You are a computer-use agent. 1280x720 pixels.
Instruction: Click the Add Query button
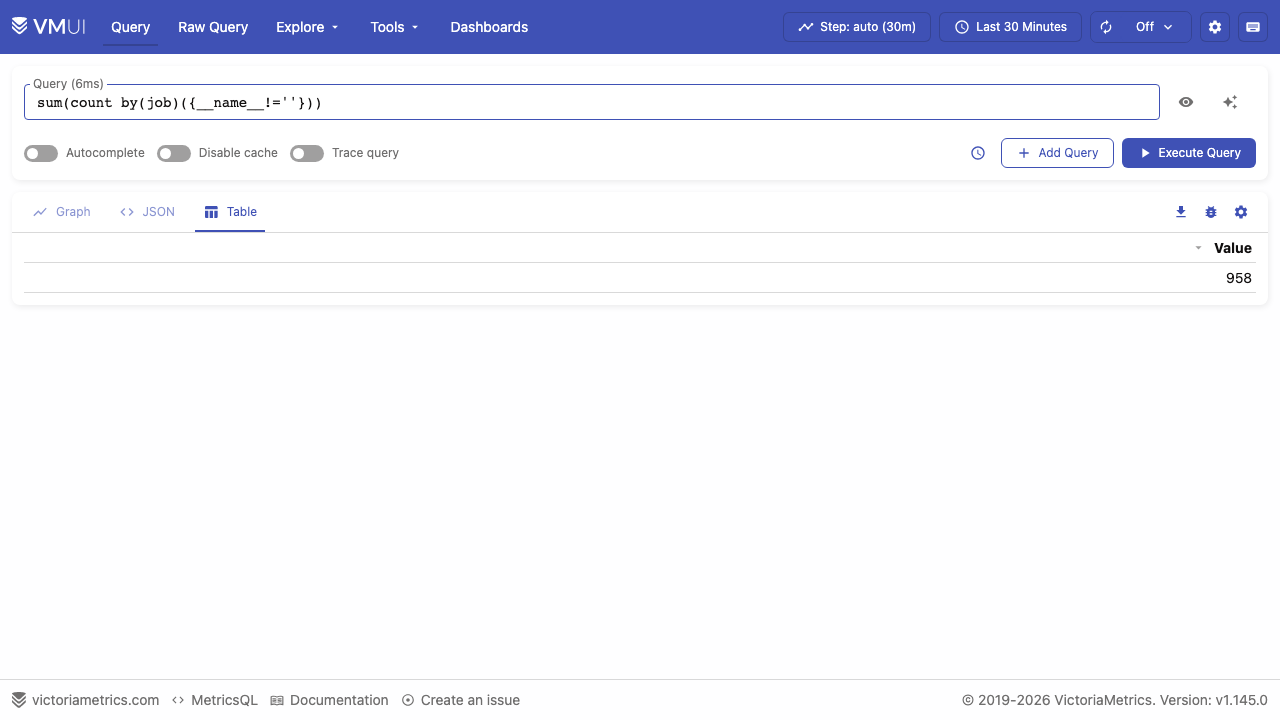click(1057, 153)
